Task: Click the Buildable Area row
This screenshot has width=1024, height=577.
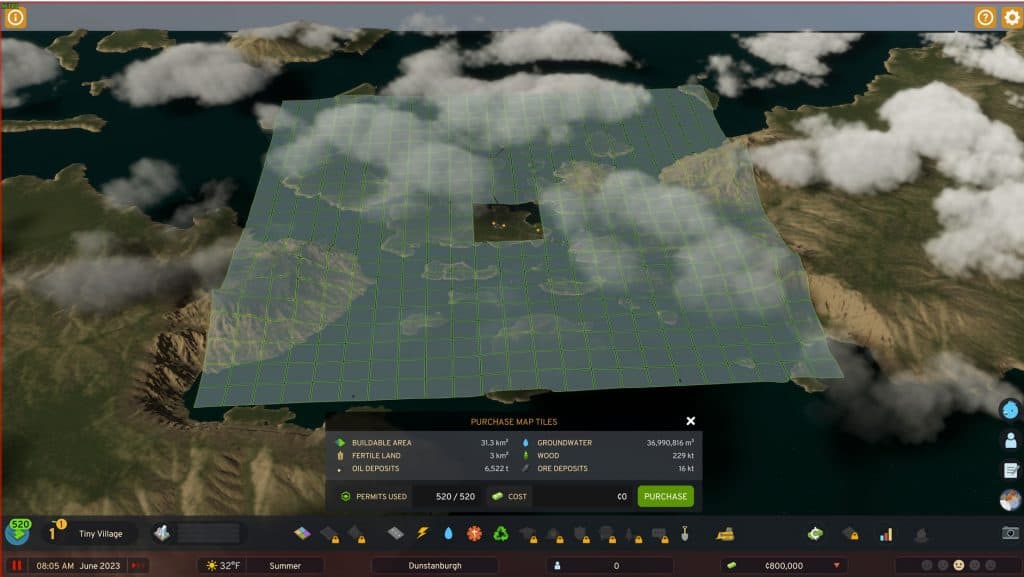Action: [x=421, y=443]
